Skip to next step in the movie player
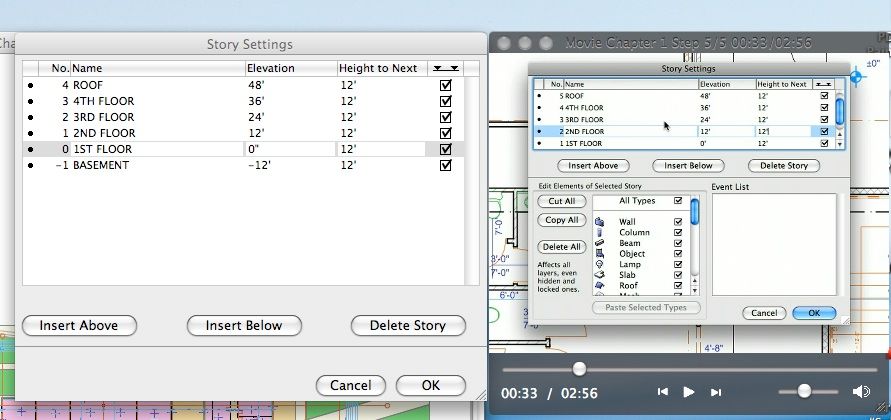 click(x=716, y=392)
